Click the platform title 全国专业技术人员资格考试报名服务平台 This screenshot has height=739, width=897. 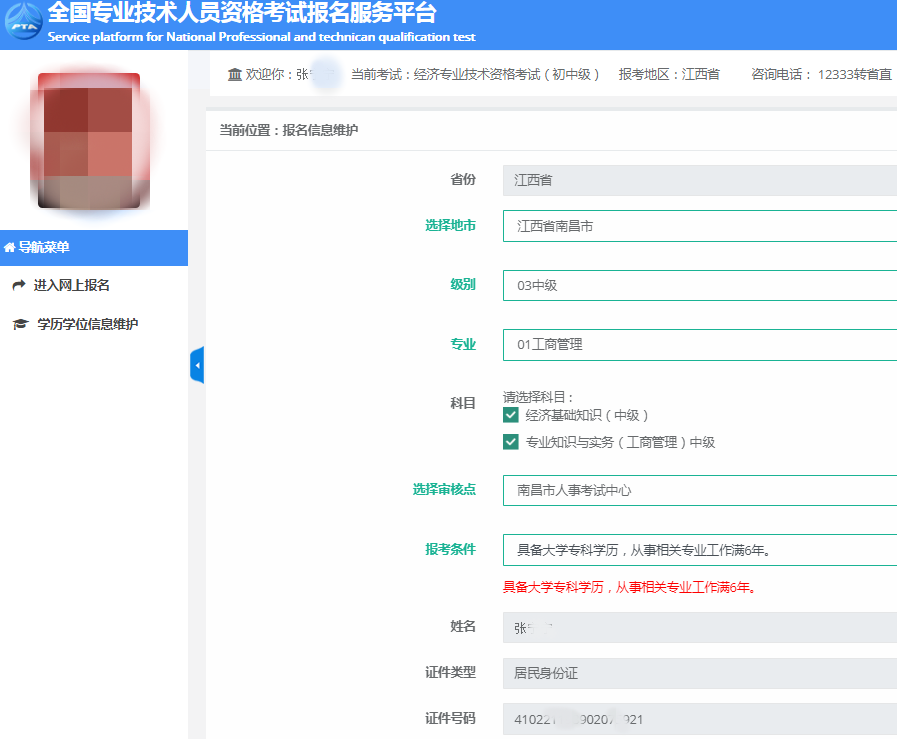[242, 13]
